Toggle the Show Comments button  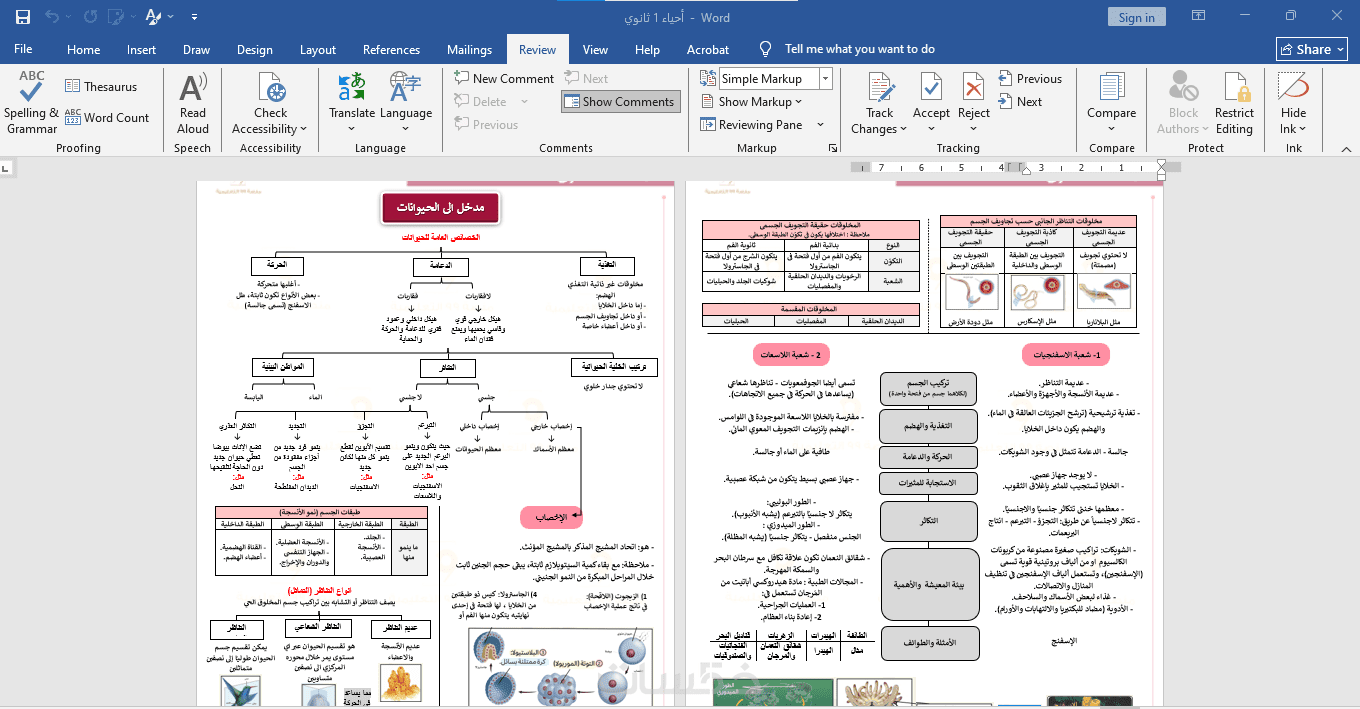pyautogui.click(x=620, y=101)
